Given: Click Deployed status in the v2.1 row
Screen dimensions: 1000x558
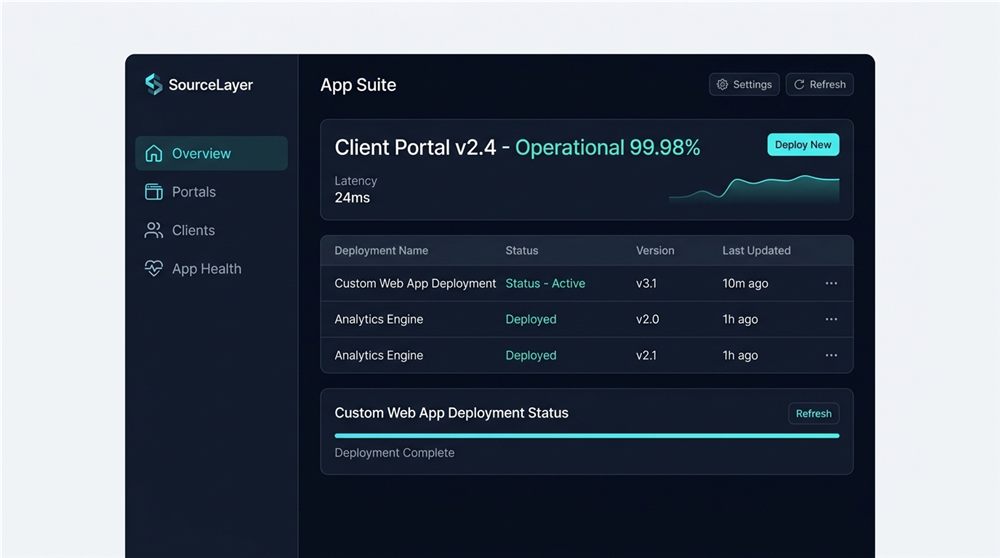Looking at the screenshot, I should [x=531, y=355].
